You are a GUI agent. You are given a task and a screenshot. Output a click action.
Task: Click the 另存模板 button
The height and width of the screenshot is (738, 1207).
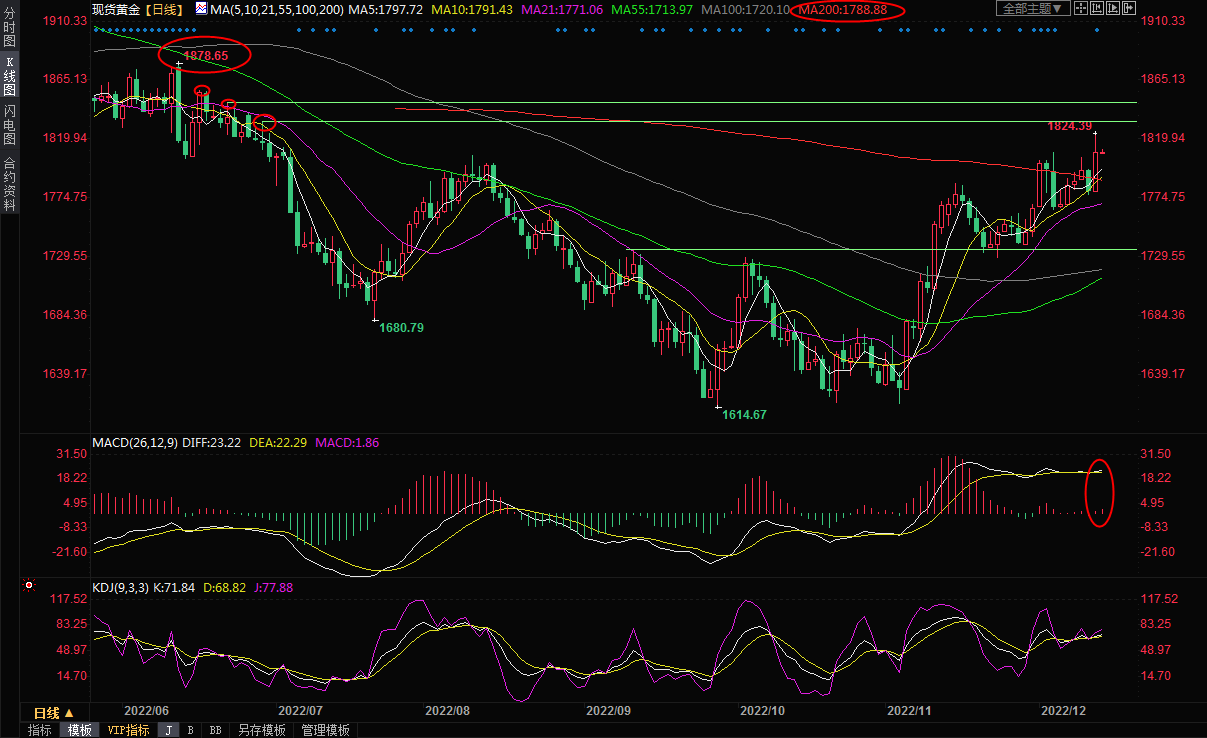click(262, 730)
